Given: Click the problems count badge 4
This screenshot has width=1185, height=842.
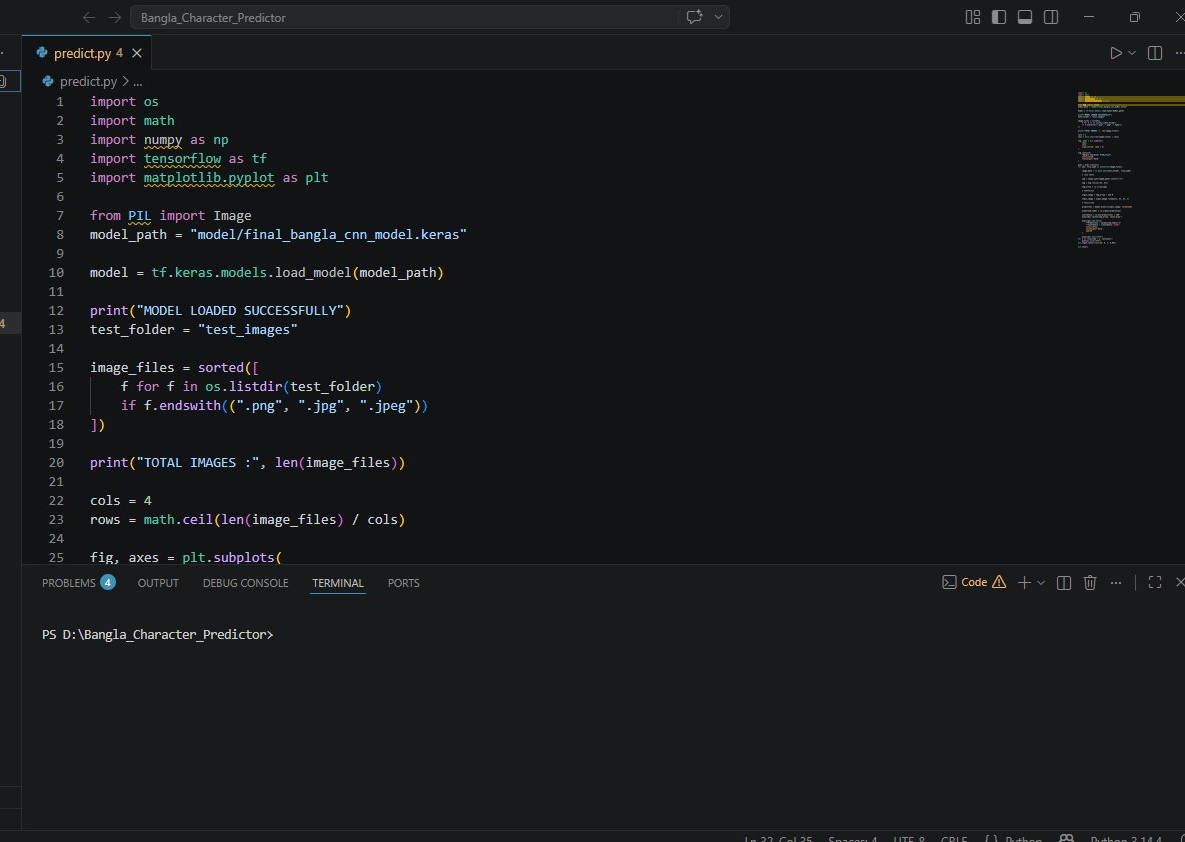Looking at the screenshot, I should click(108, 582).
